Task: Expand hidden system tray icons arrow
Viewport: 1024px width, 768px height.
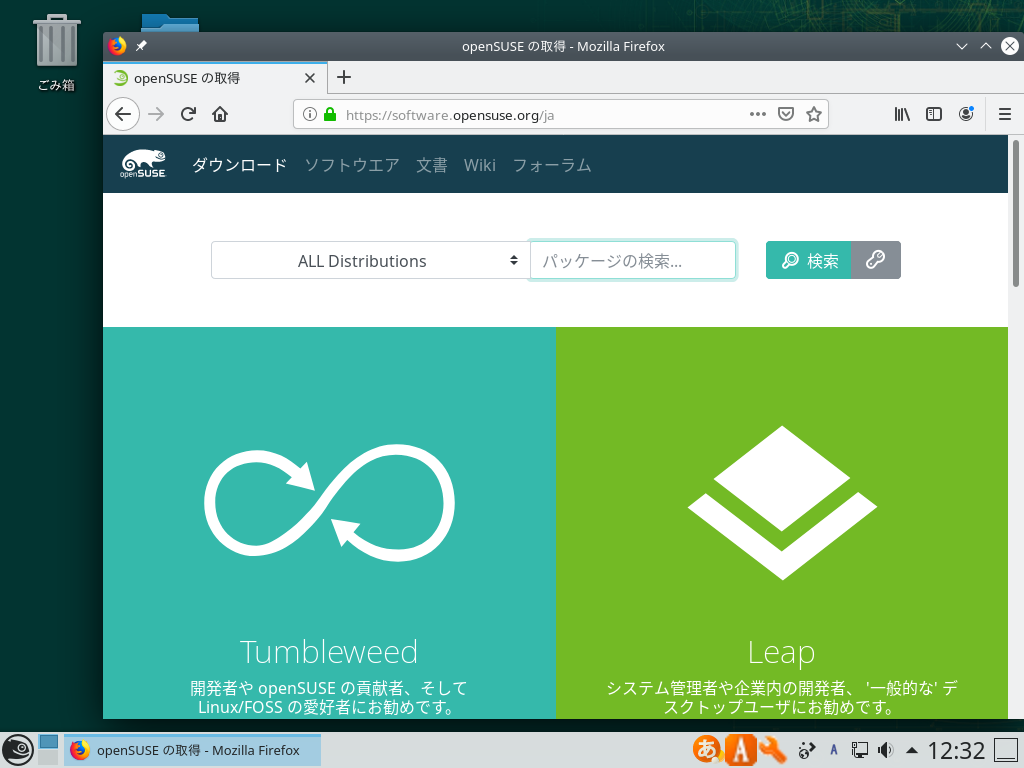Action: pos(912,751)
